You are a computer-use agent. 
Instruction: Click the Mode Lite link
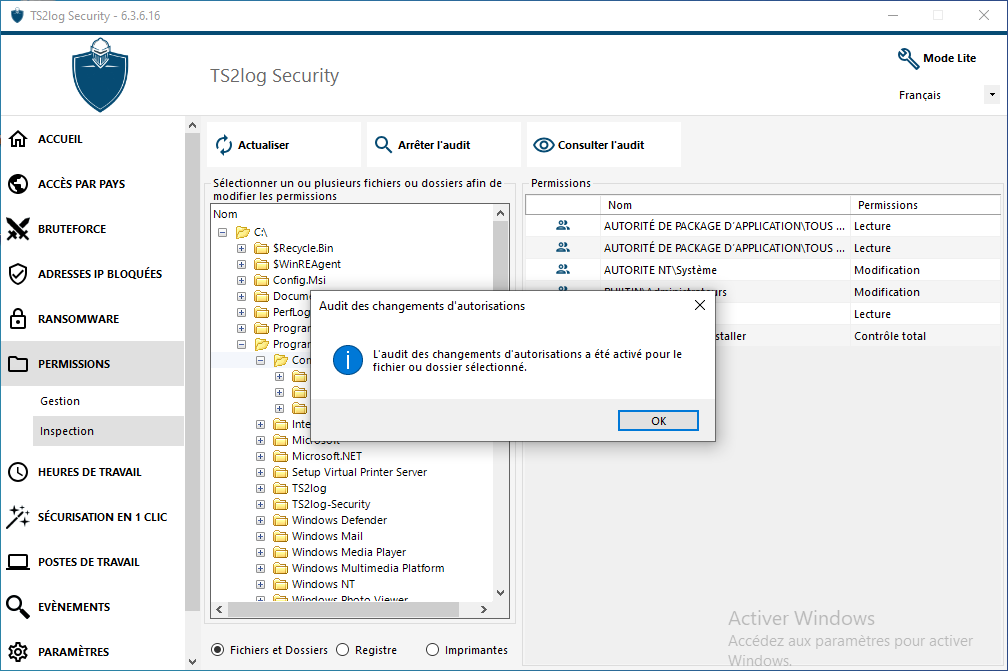pyautogui.click(x=950, y=58)
